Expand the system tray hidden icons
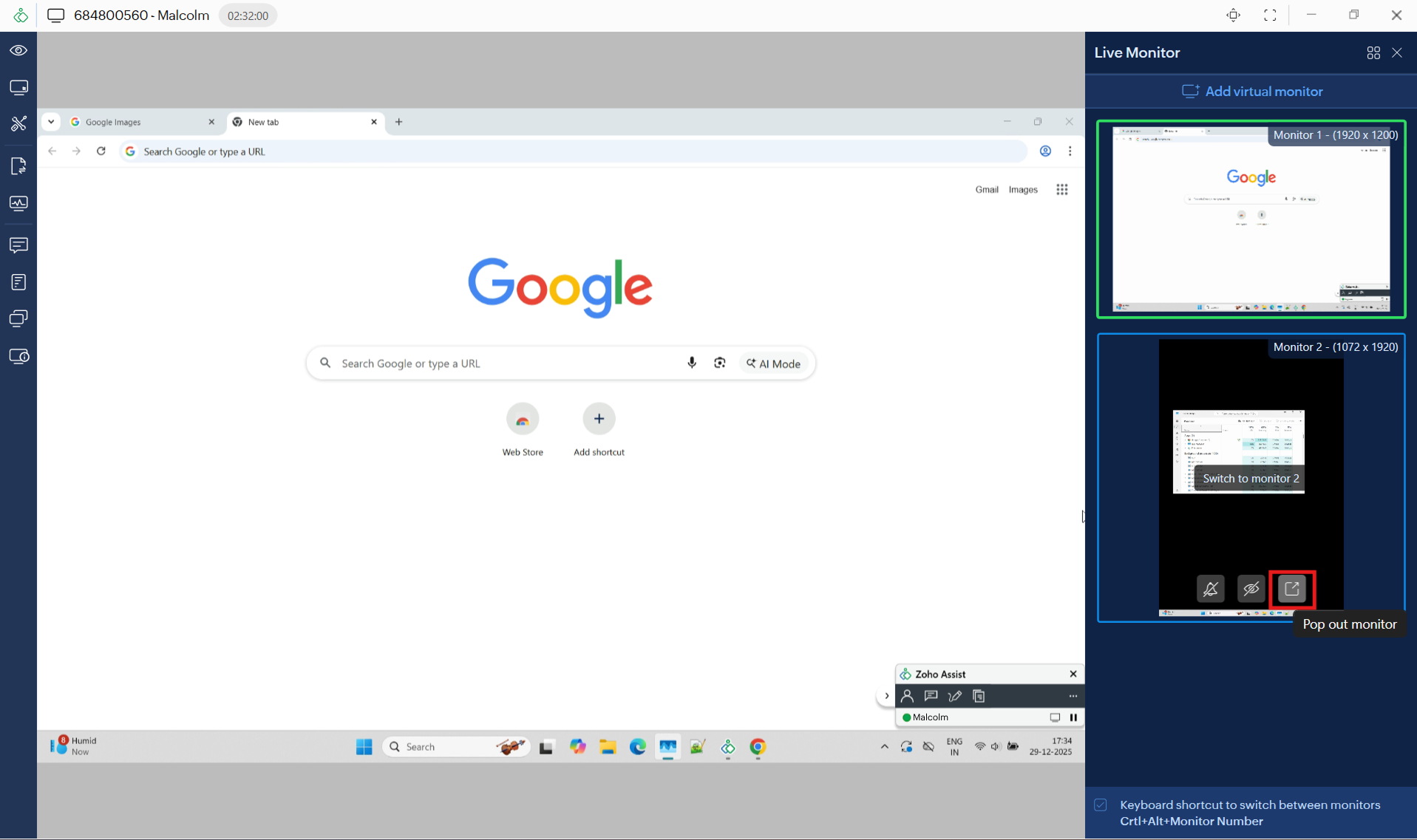The width and height of the screenshot is (1417, 840). pos(884,747)
